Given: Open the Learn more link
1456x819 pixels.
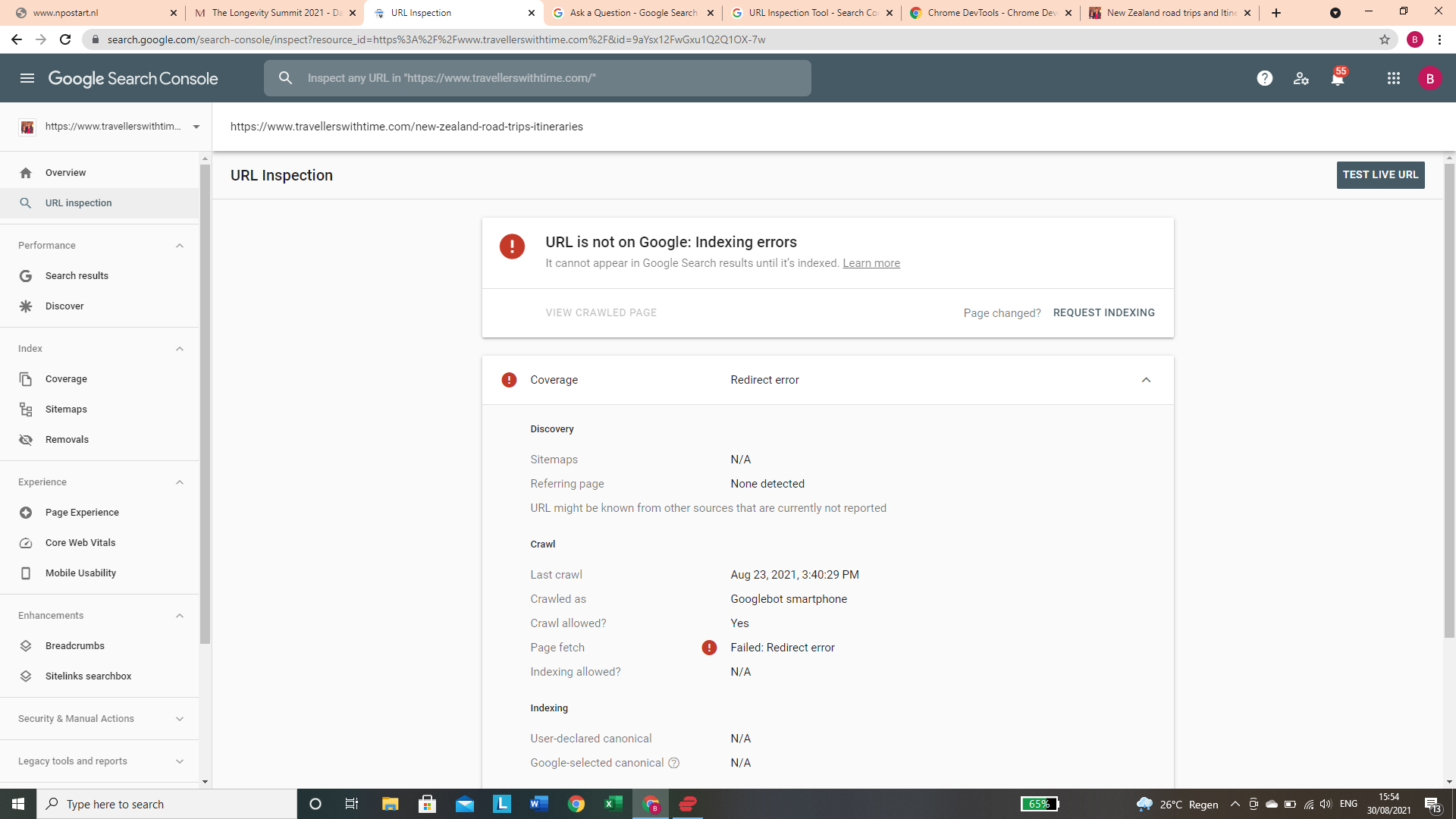Looking at the screenshot, I should (x=871, y=263).
